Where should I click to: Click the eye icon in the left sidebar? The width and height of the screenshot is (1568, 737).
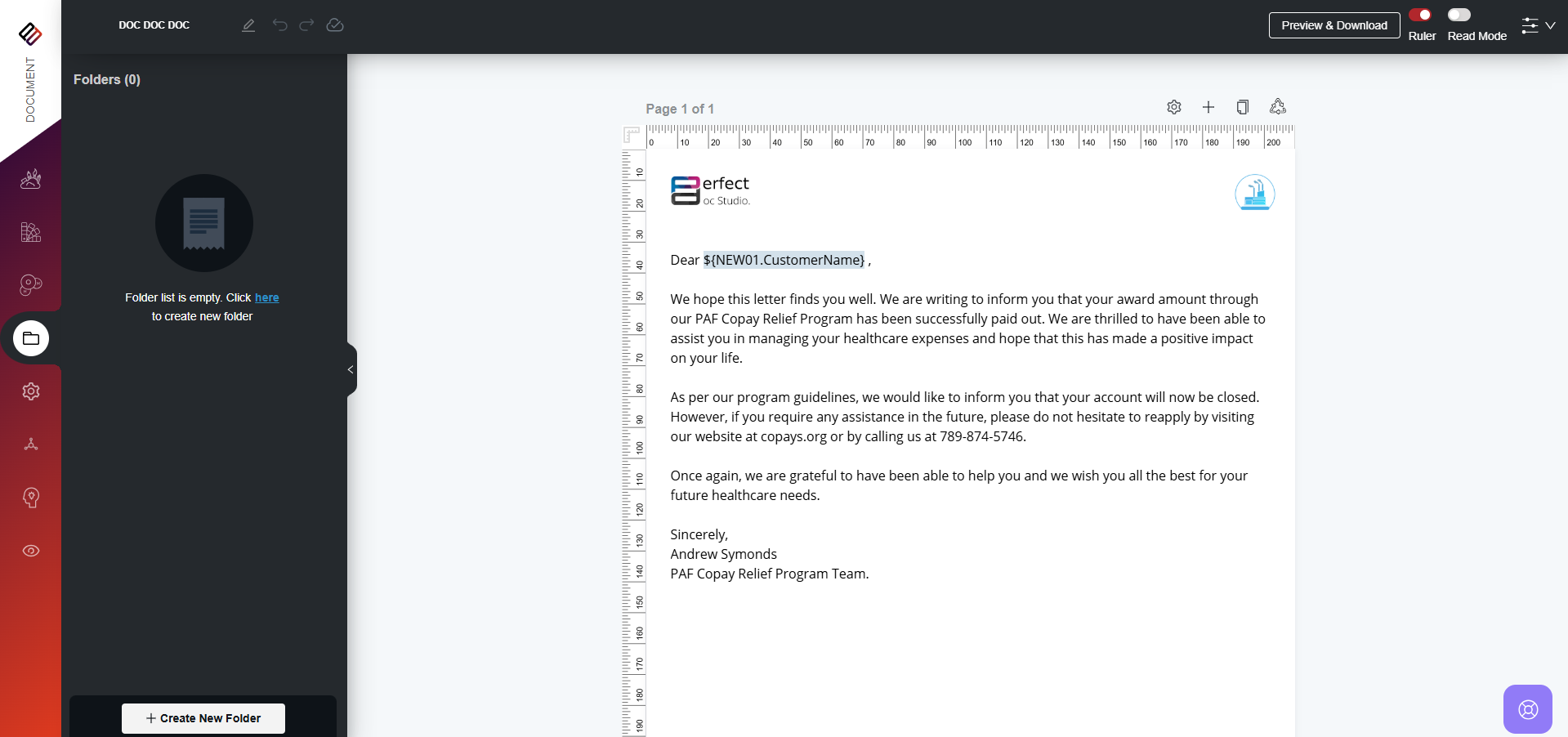(x=31, y=551)
